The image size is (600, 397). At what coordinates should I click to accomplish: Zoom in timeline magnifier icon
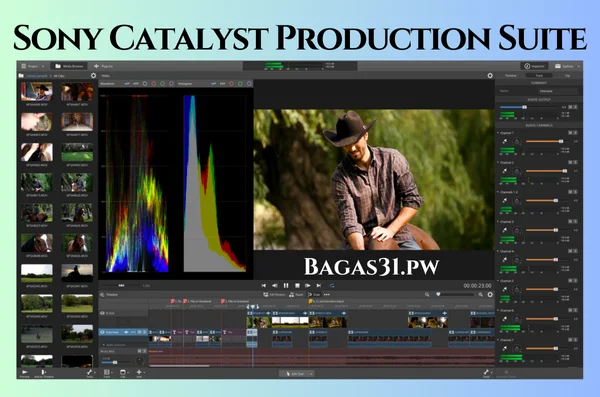480,295
